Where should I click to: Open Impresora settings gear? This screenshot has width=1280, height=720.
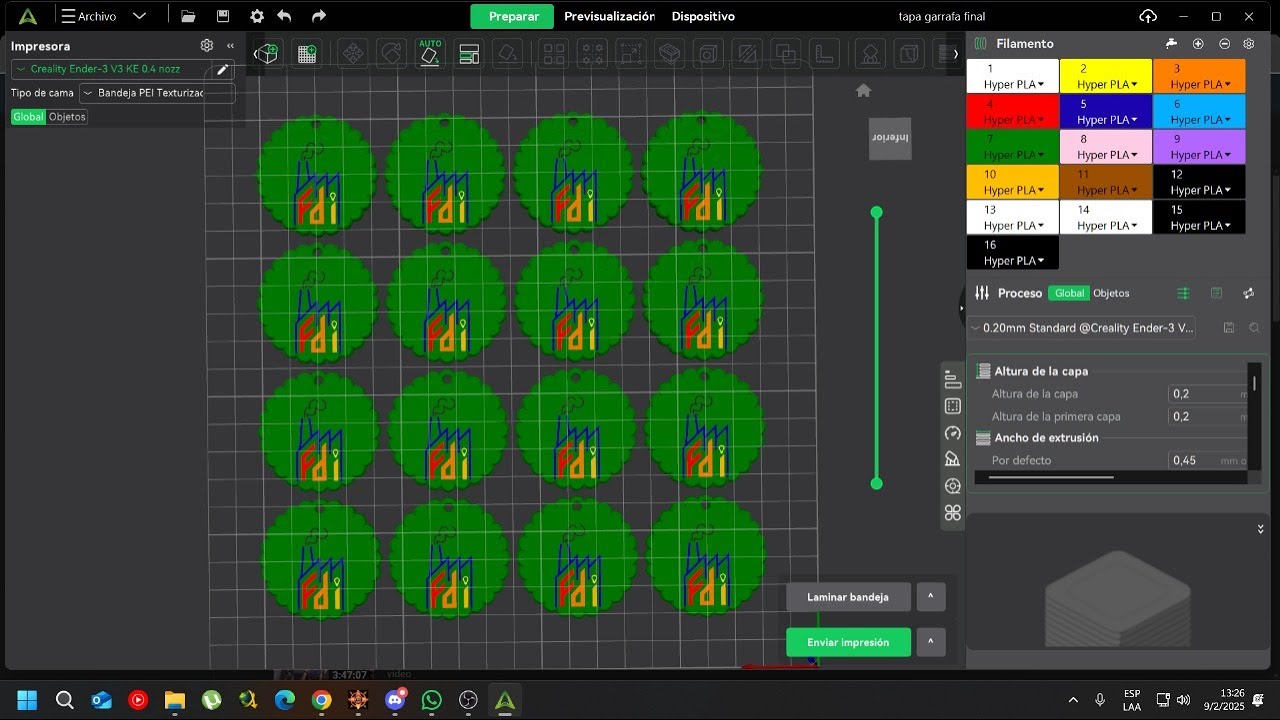[x=207, y=45]
